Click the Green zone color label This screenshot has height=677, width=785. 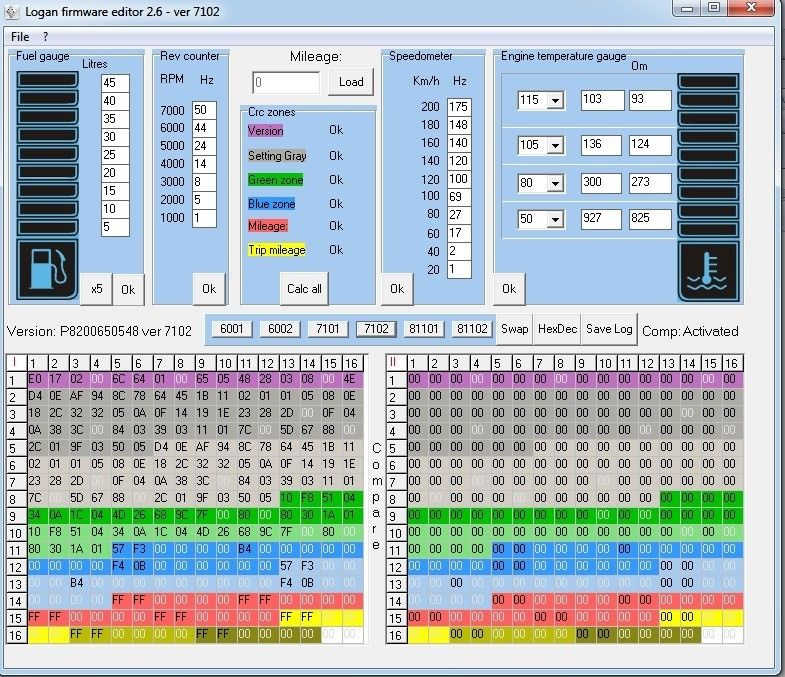point(275,180)
